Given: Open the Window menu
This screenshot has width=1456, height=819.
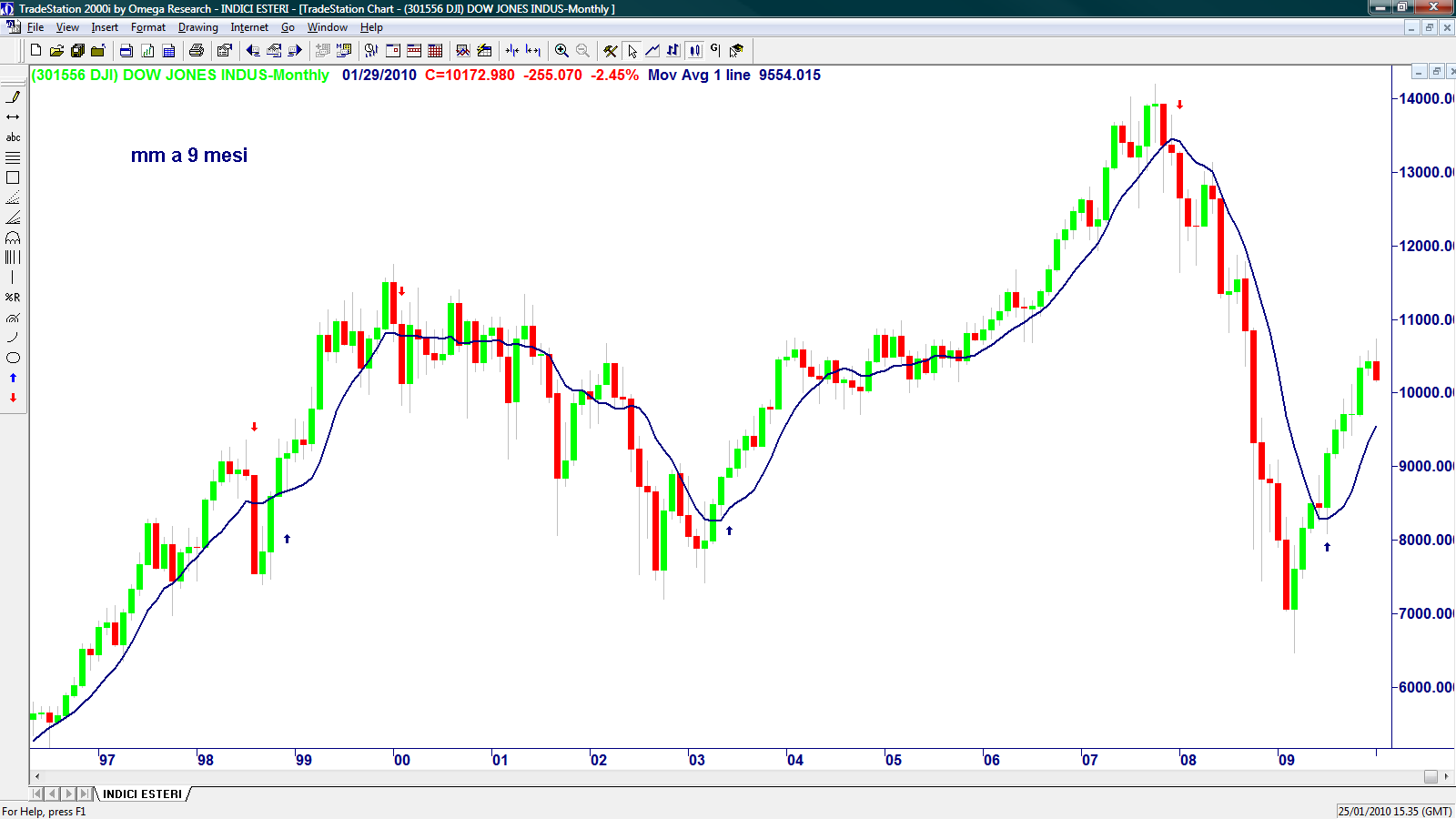Looking at the screenshot, I should click(328, 27).
